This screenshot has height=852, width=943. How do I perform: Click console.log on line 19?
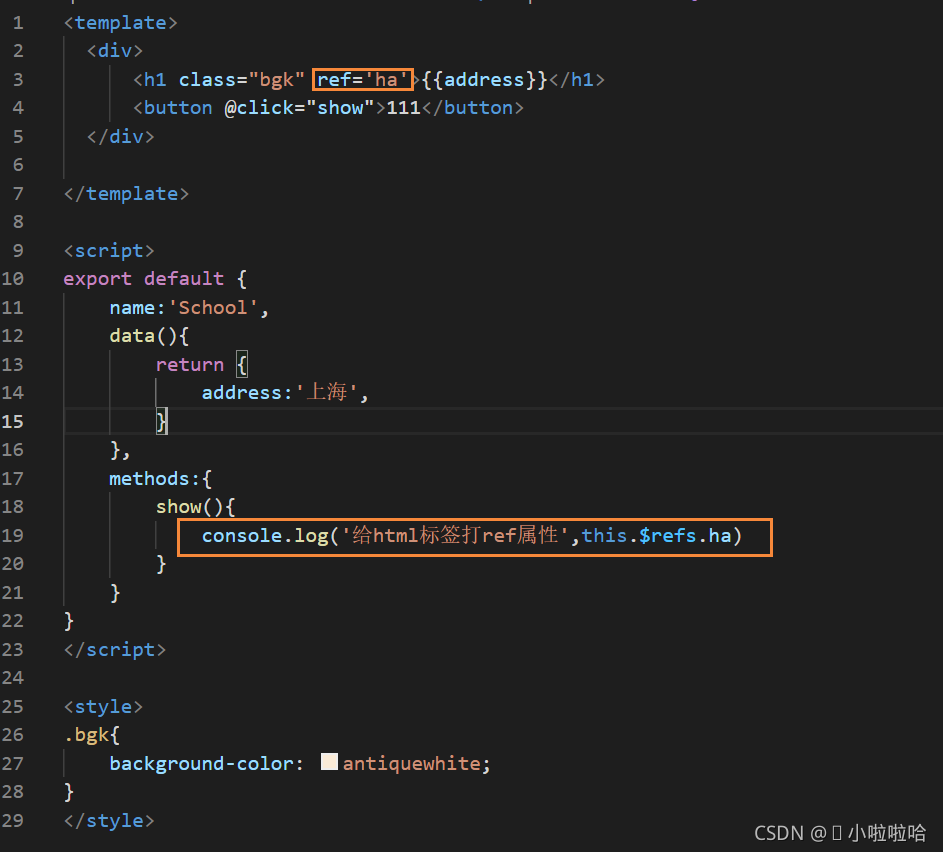[x=265, y=535]
